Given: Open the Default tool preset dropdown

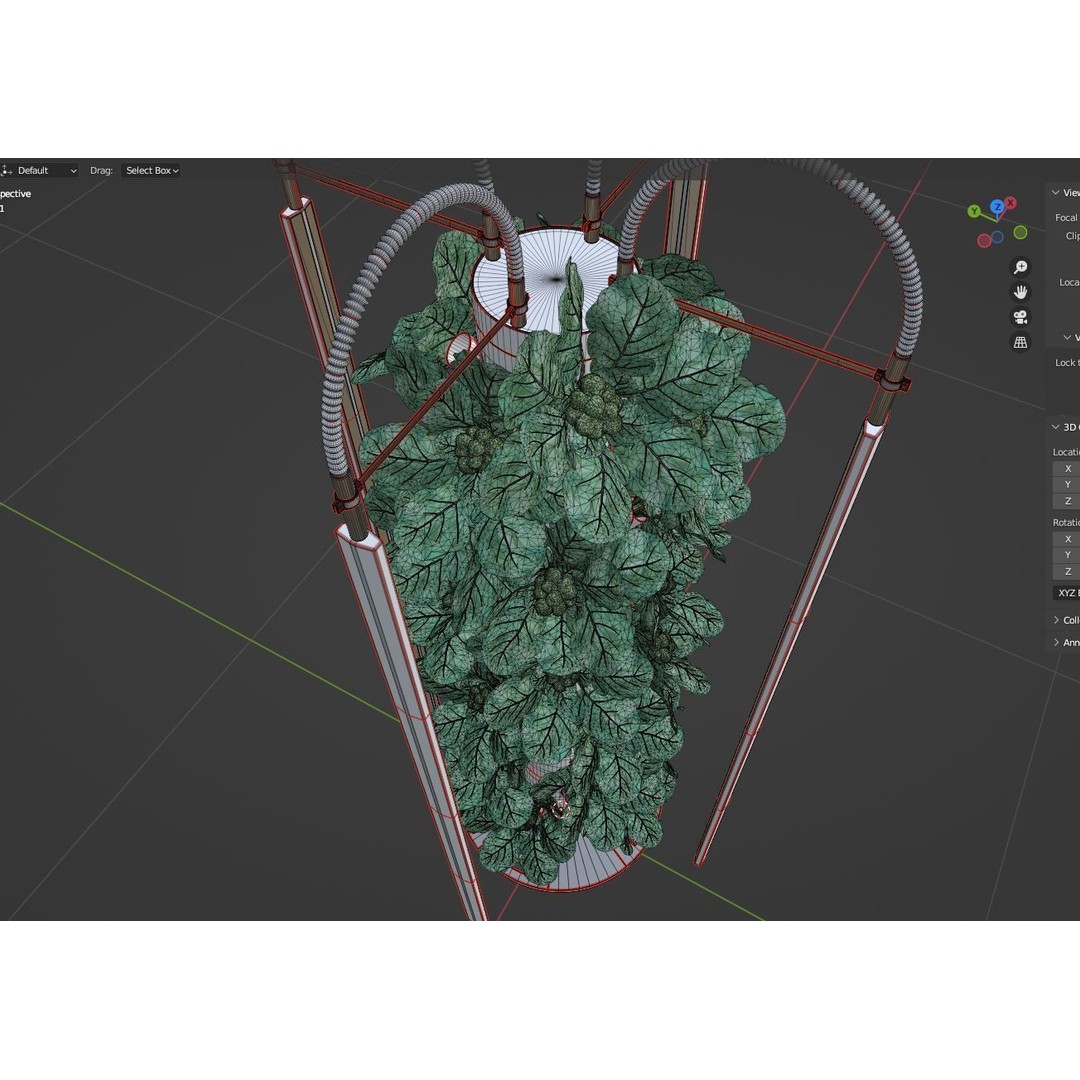Looking at the screenshot, I should pos(42,170).
